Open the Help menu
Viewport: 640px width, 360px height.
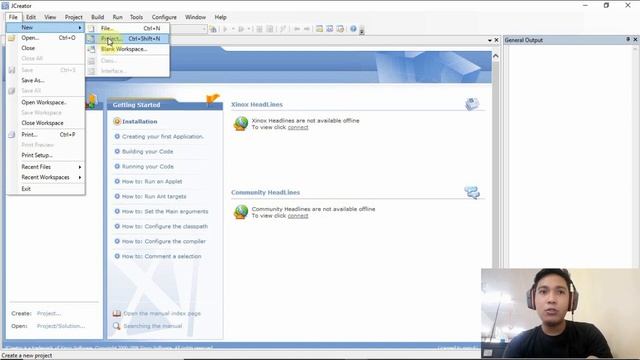220,17
